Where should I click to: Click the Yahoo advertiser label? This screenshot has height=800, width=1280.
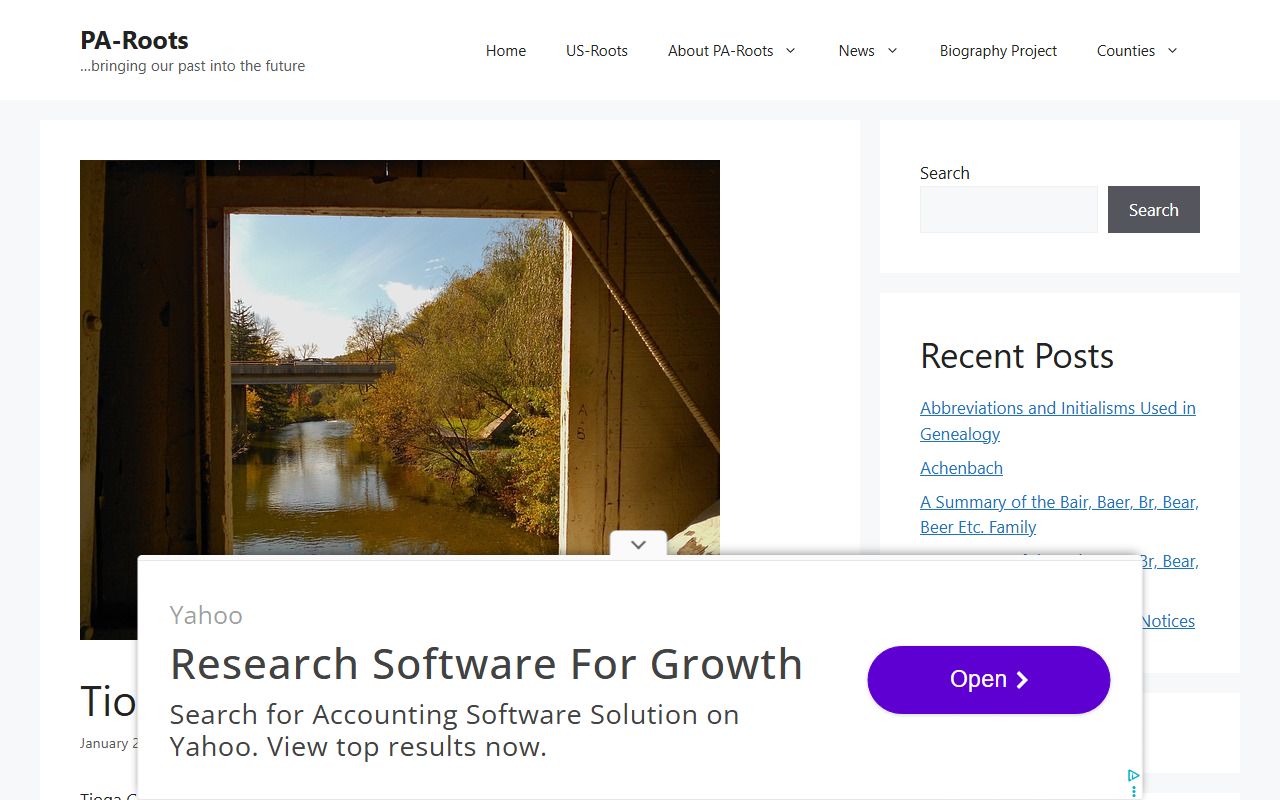(206, 615)
